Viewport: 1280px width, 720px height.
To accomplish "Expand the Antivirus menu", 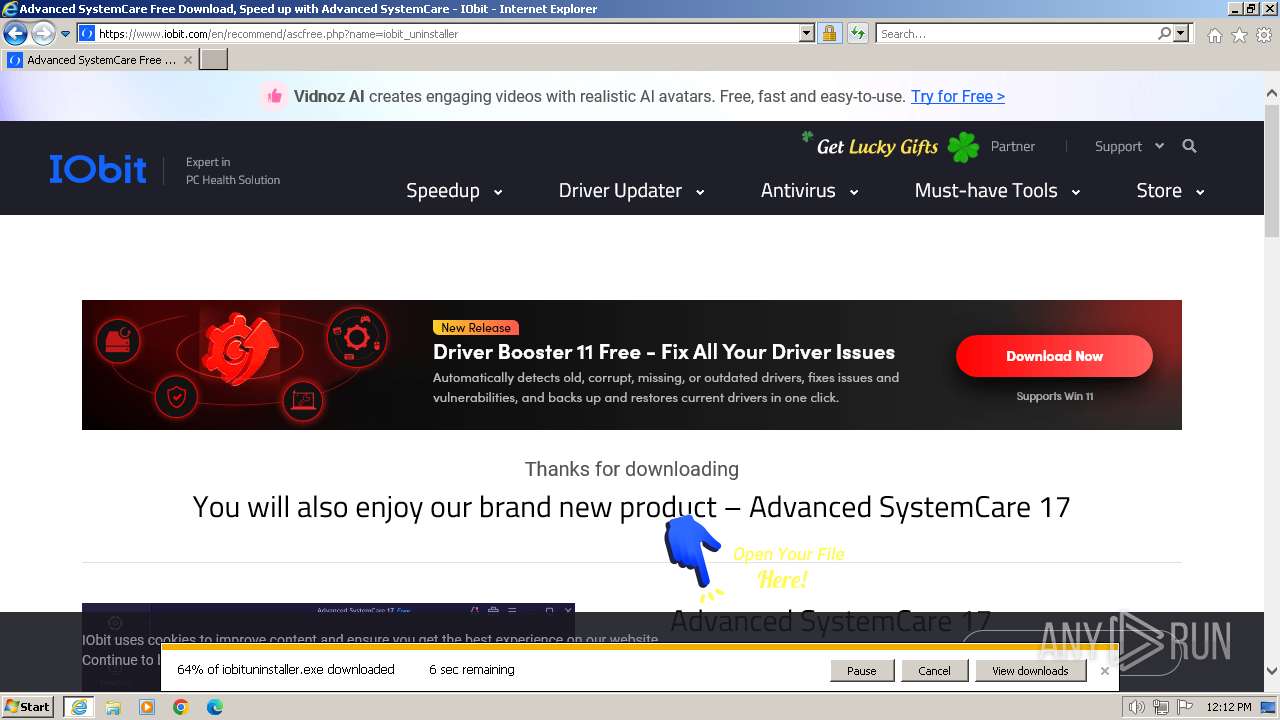I will pyautogui.click(x=809, y=190).
